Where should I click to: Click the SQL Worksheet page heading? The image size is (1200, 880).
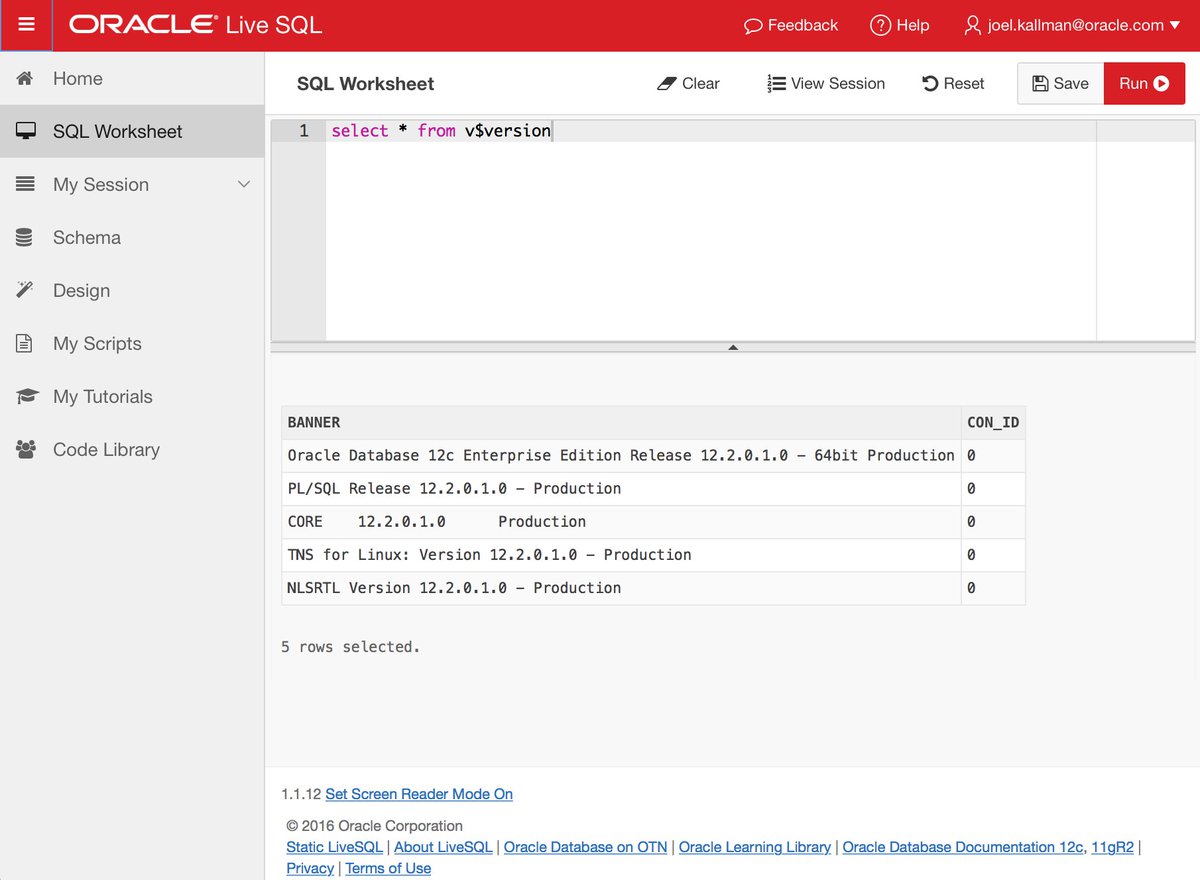(x=365, y=84)
